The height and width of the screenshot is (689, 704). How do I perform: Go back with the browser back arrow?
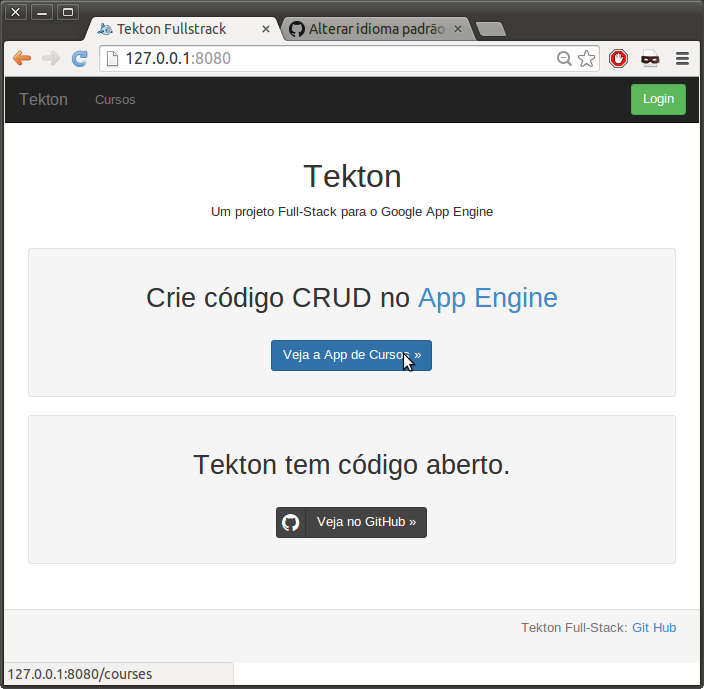[x=22, y=59]
